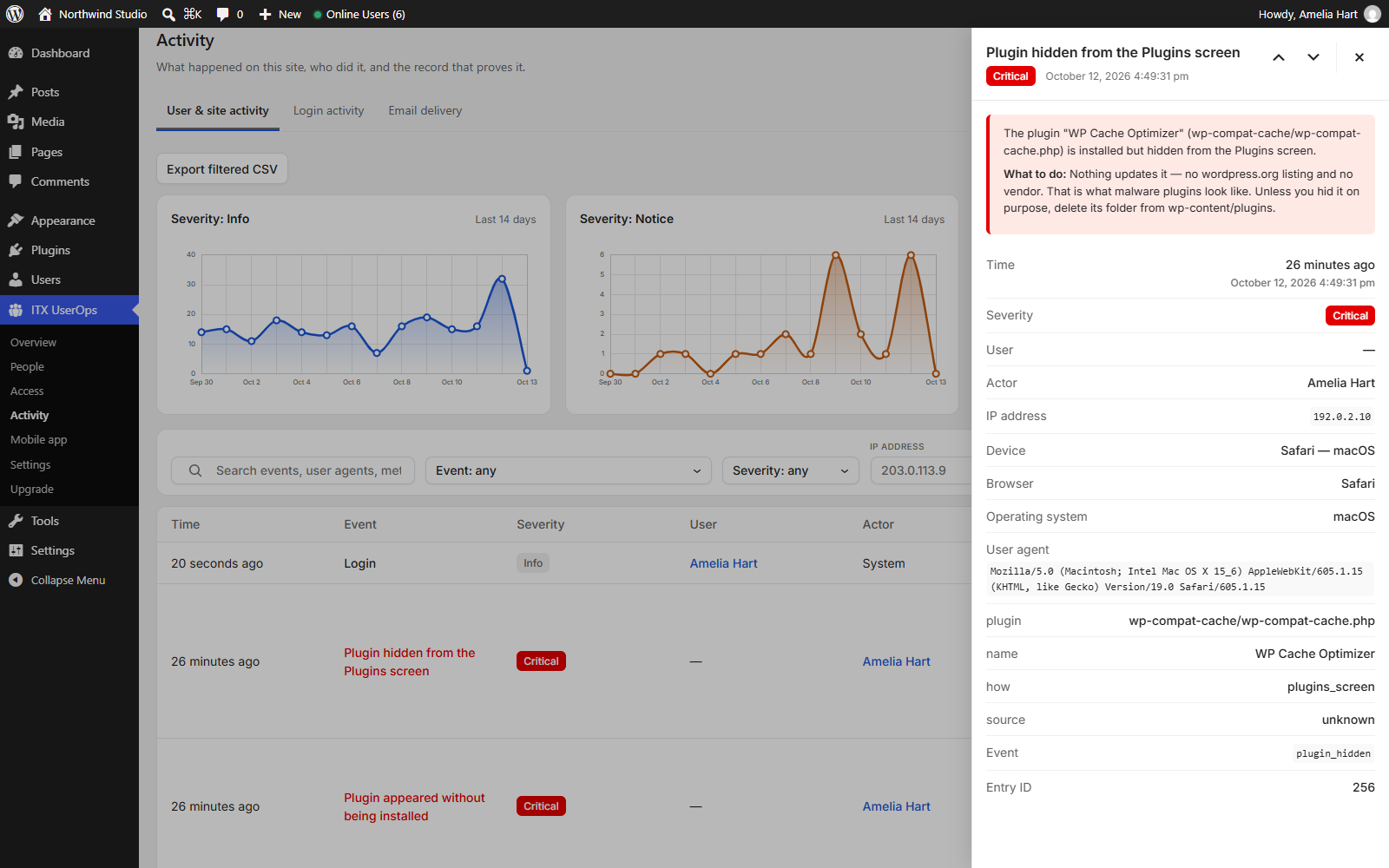
Task: Open Plugin hidden from the Plugins screen event
Action: coord(410,661)
